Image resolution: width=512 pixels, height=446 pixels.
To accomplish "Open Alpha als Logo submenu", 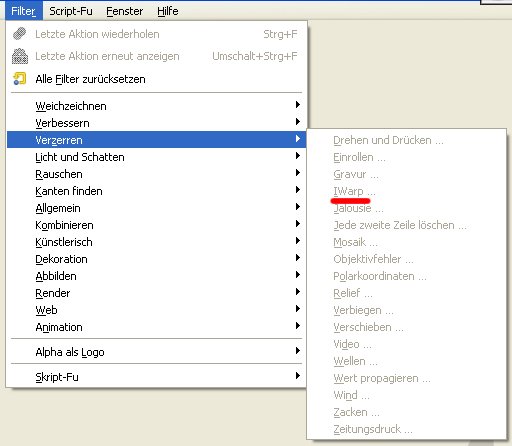I will click(156, 352).
